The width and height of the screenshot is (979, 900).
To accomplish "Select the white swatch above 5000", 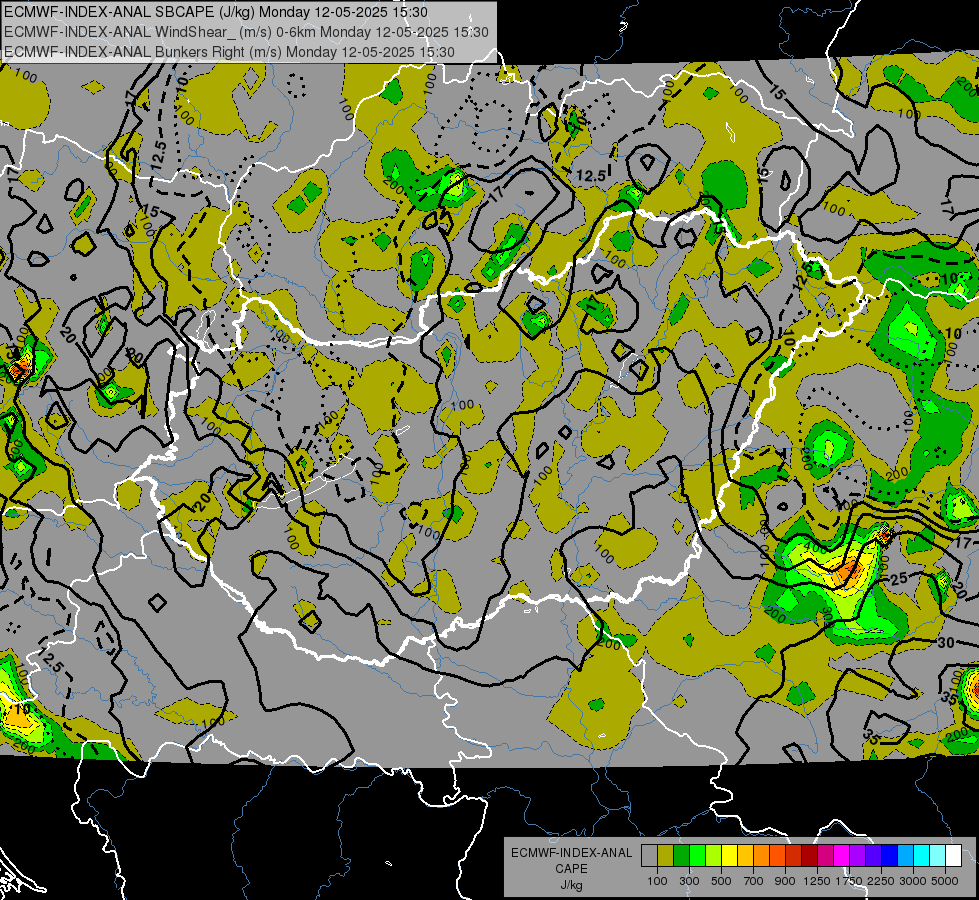I will (953, 856).
